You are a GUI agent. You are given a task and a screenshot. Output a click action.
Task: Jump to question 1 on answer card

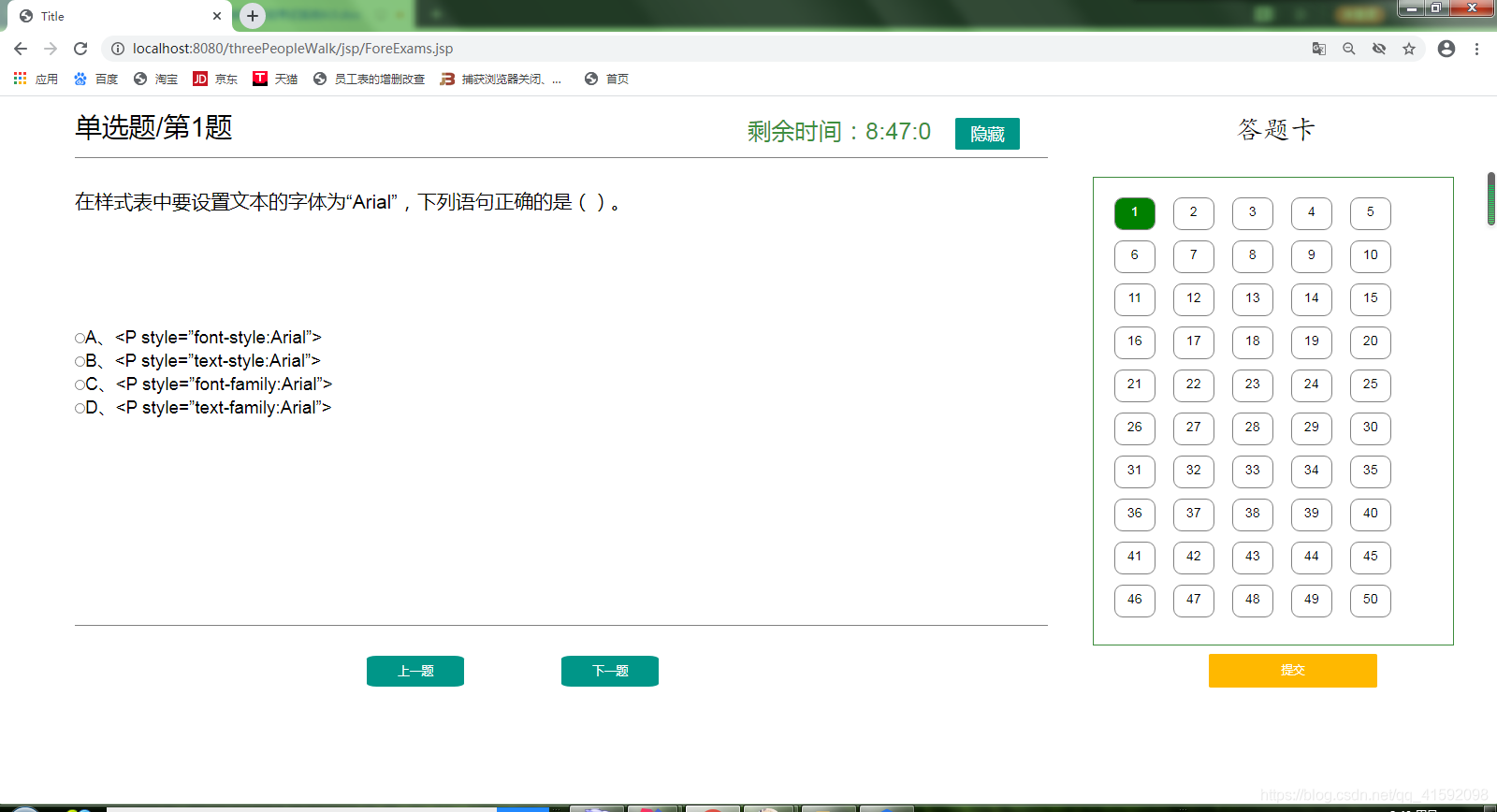click(1135, 213)
